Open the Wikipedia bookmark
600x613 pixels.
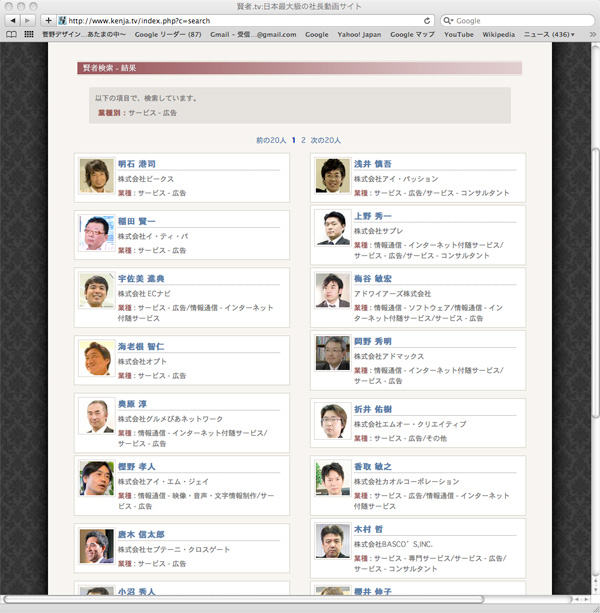pos(498,34)
